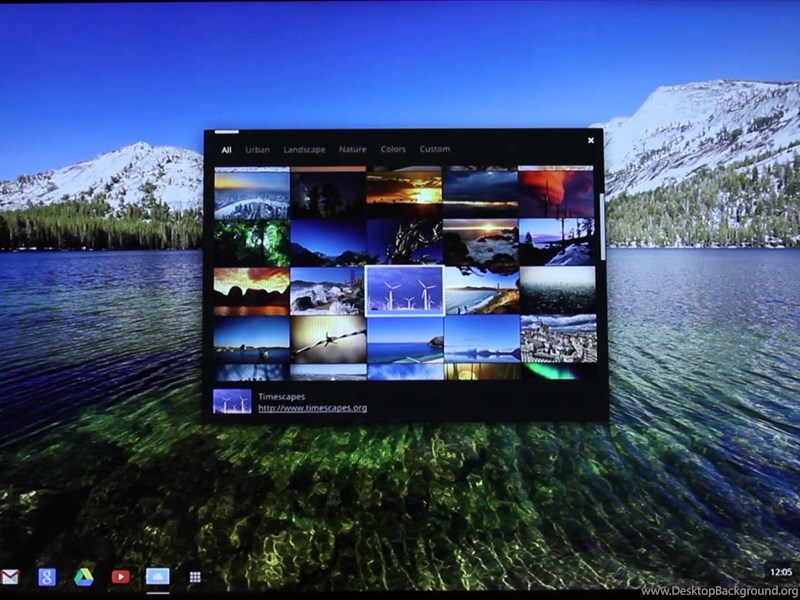Go to the Custom wallpaper tab
800x600 pixels.
[x=434, y=150]
